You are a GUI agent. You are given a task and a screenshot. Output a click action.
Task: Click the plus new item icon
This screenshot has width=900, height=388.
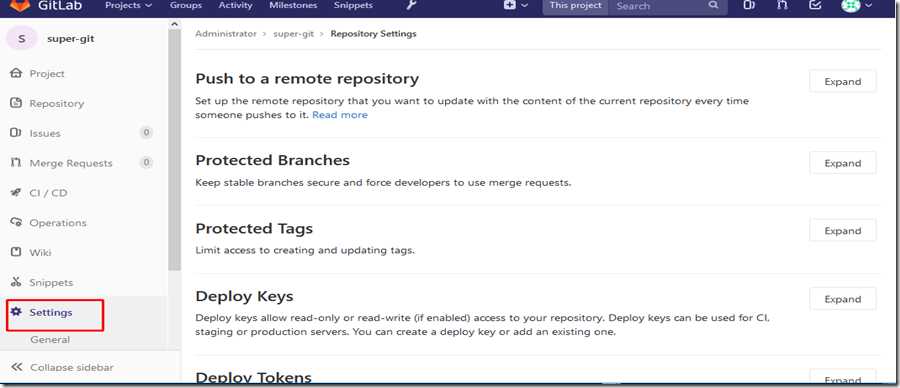pos(510,5)
